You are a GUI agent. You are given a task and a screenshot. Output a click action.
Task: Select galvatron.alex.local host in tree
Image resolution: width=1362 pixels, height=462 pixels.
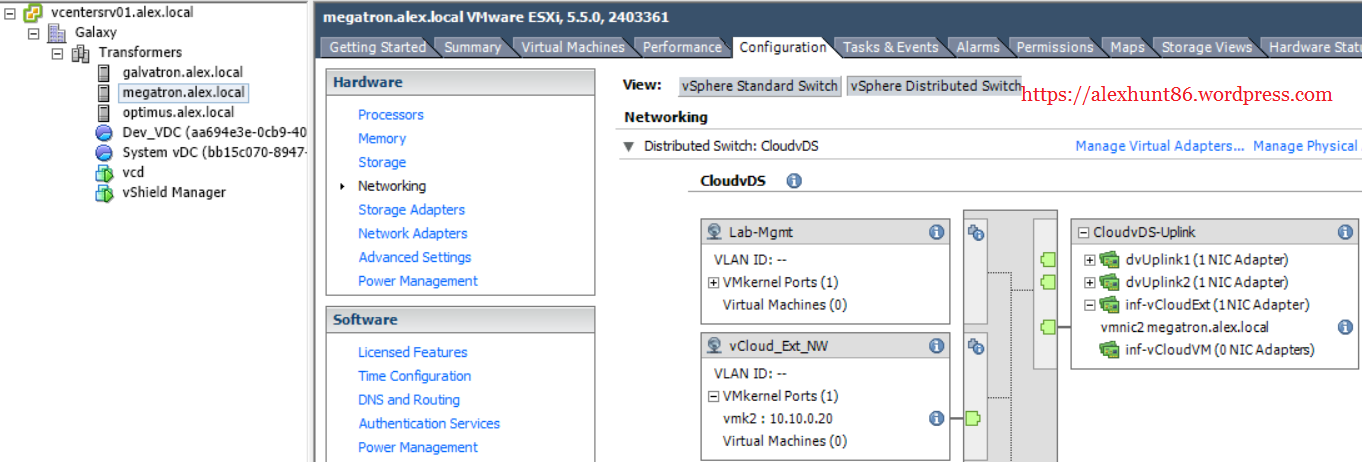[182, 72]
